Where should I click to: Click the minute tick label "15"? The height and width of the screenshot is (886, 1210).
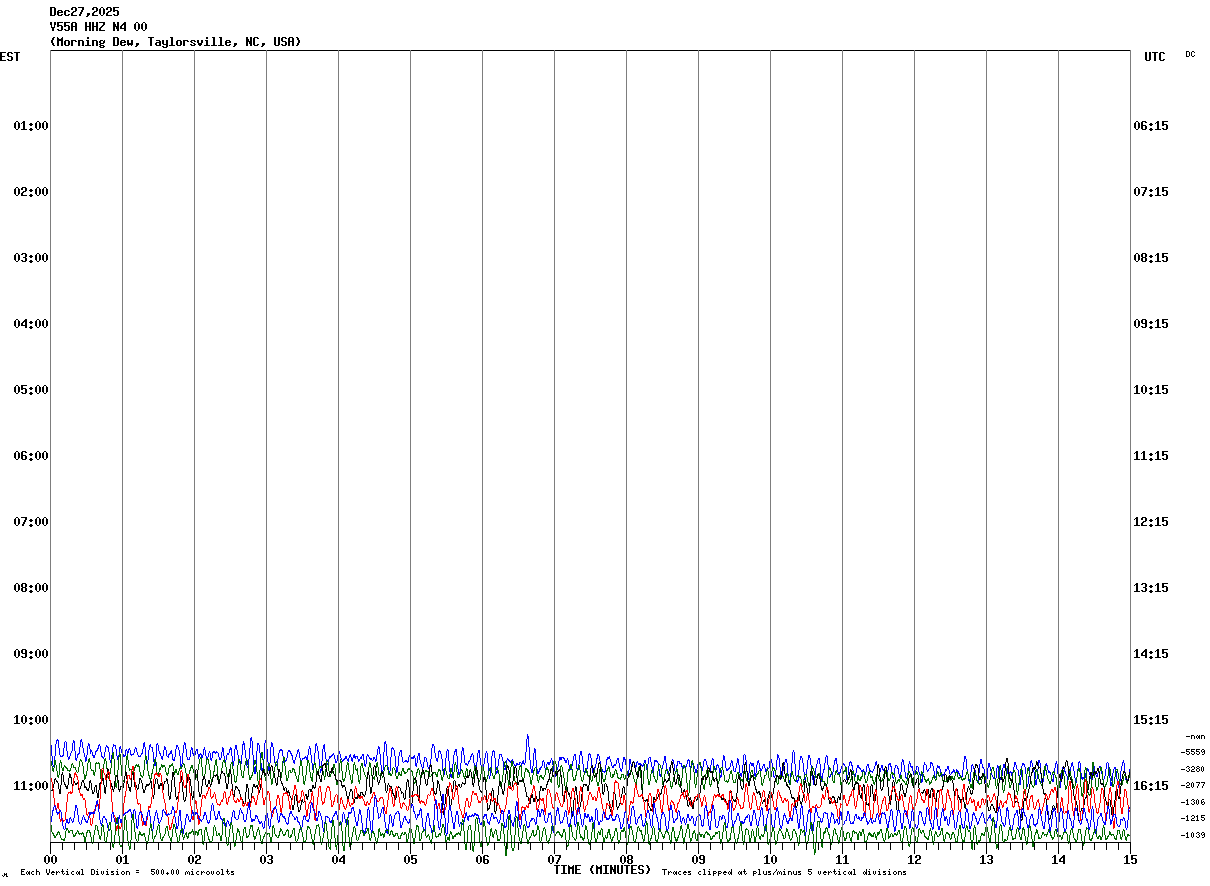click(x=1130, y=860)
